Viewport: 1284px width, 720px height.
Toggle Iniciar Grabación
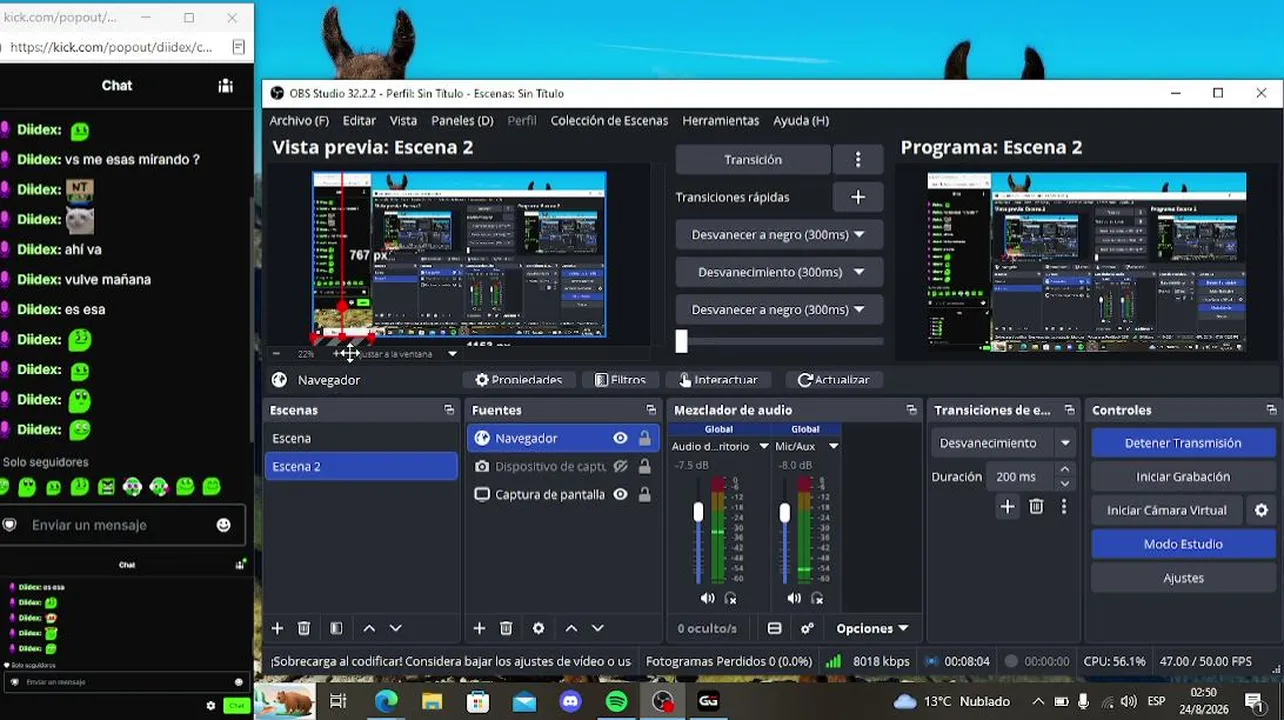coord(1183,476)
